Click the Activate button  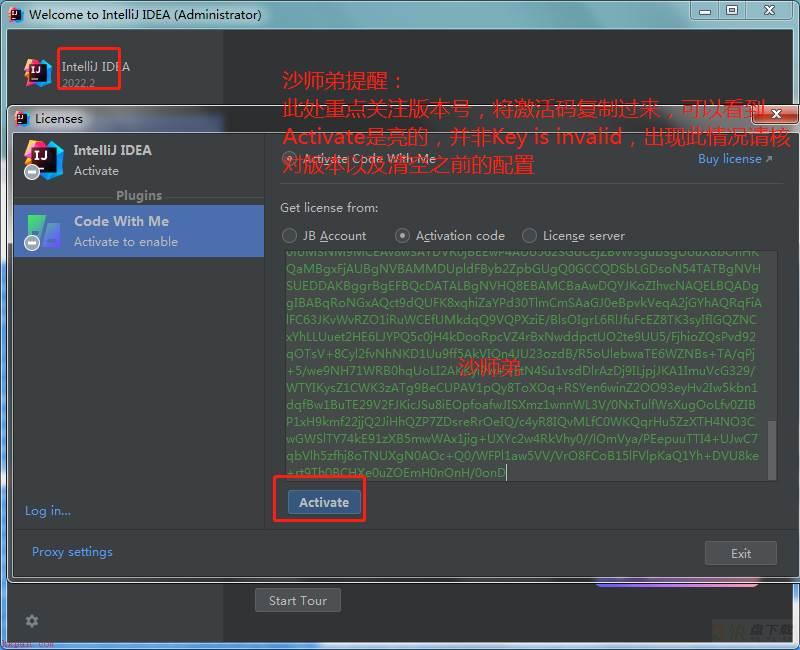point(324,503)
